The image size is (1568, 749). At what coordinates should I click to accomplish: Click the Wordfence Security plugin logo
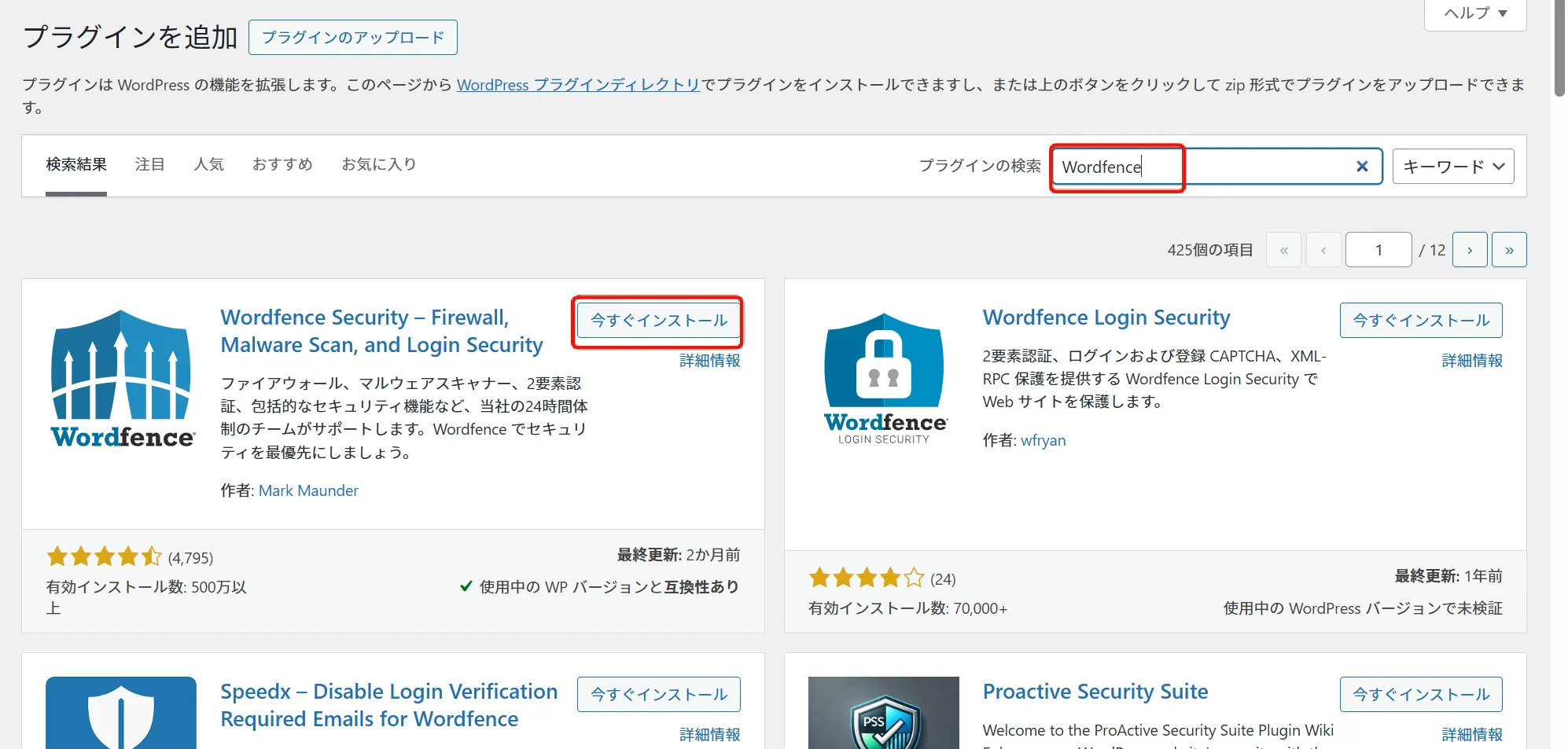click(x=120, y=377)
